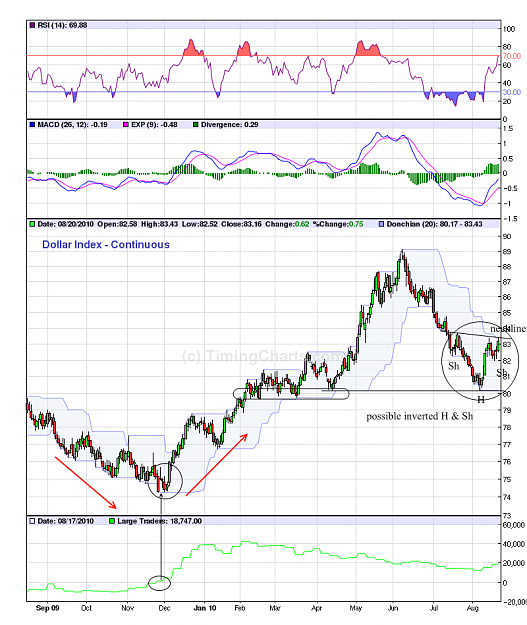The width and height of the screenshot is (527, 625).
Task: Click the purple RSI (14) legend swatch
Action: point(32,25)
